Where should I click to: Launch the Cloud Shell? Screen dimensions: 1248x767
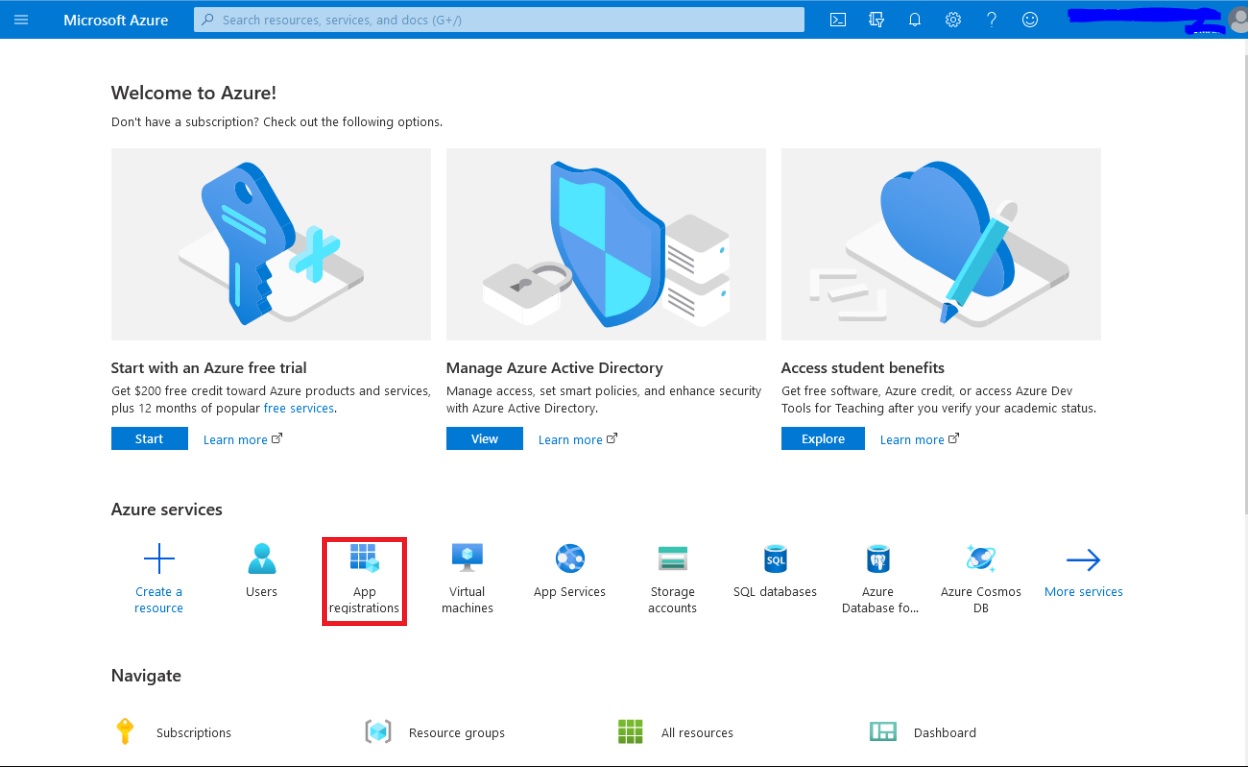(837, 19)
